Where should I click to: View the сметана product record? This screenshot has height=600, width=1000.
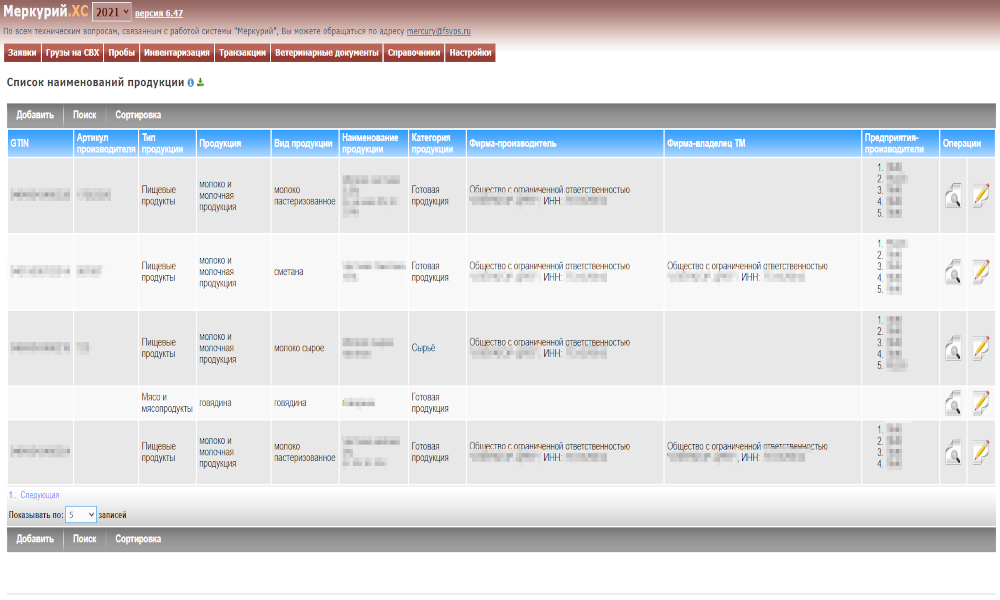click(x=953, y=272)
